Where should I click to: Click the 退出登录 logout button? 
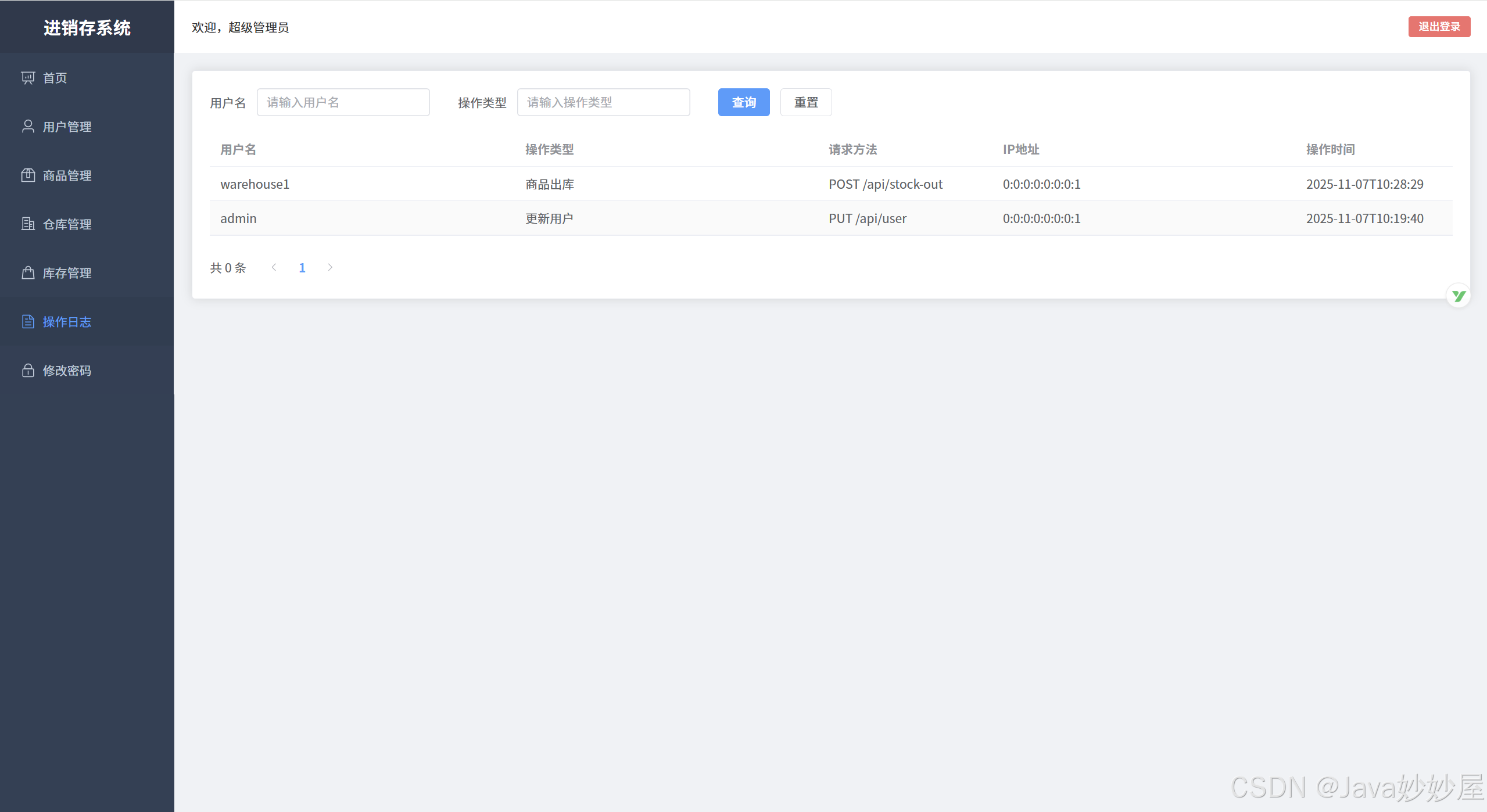pos(1439,27)
